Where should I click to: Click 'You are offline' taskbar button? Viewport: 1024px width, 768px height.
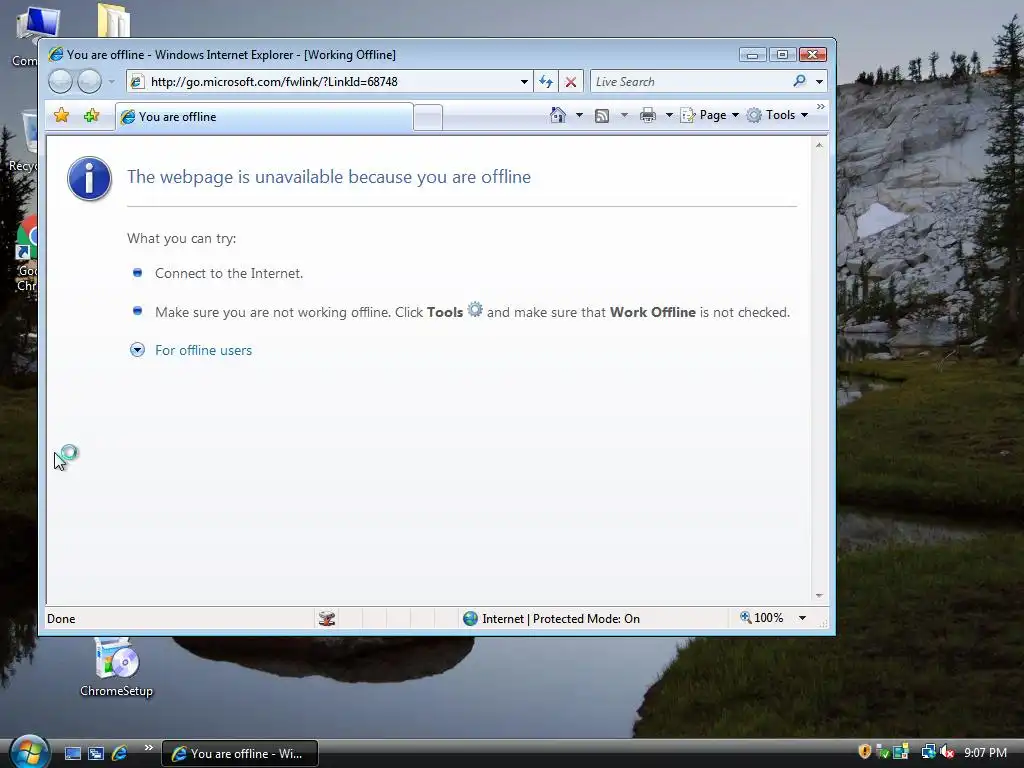(240, 754)
